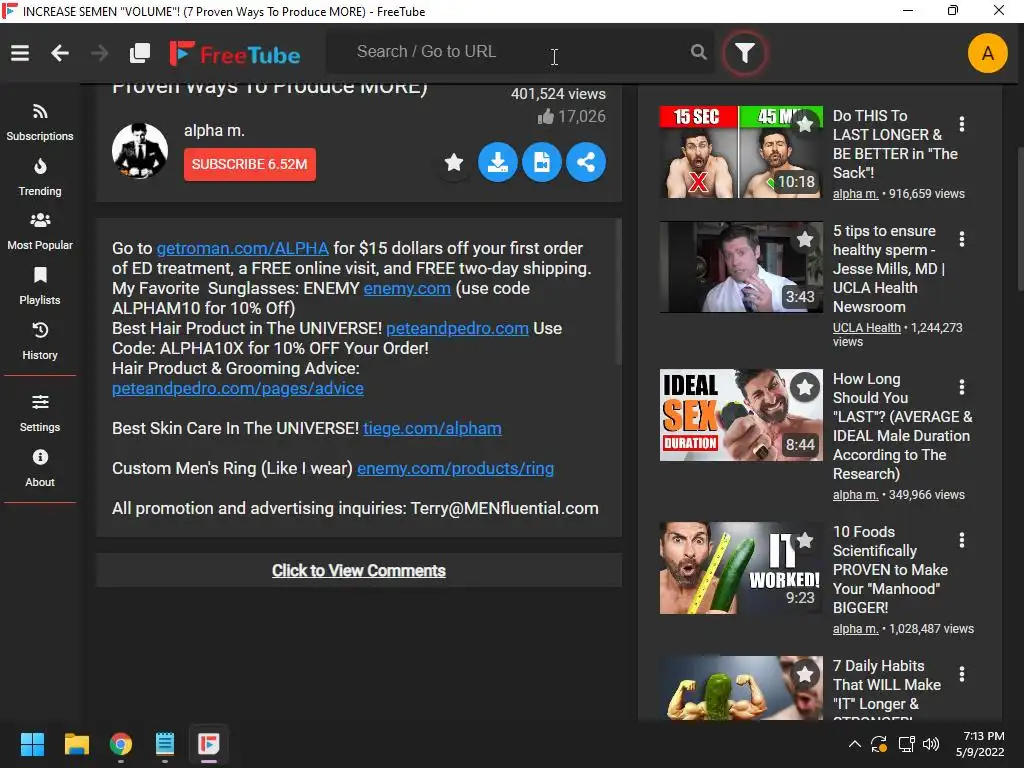Click the alpha m. channel avatar

point(140,151)
